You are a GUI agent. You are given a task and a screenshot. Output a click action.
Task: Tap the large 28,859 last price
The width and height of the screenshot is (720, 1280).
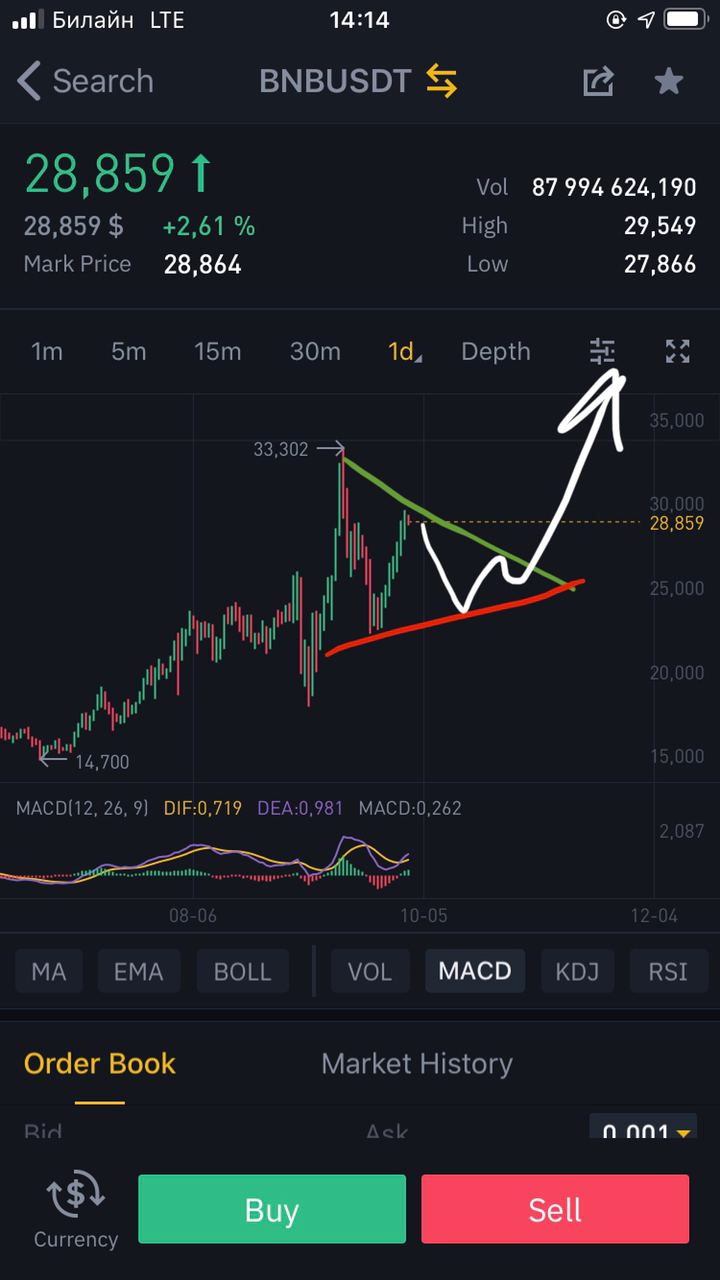[x=100, y=173]
